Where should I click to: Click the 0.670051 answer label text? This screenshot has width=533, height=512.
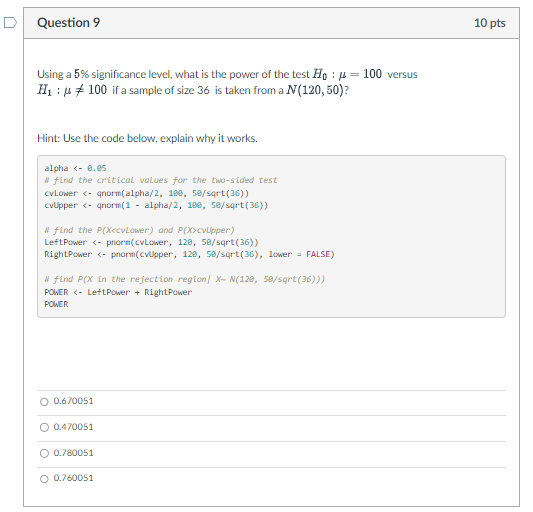click(x=73, y=401)
